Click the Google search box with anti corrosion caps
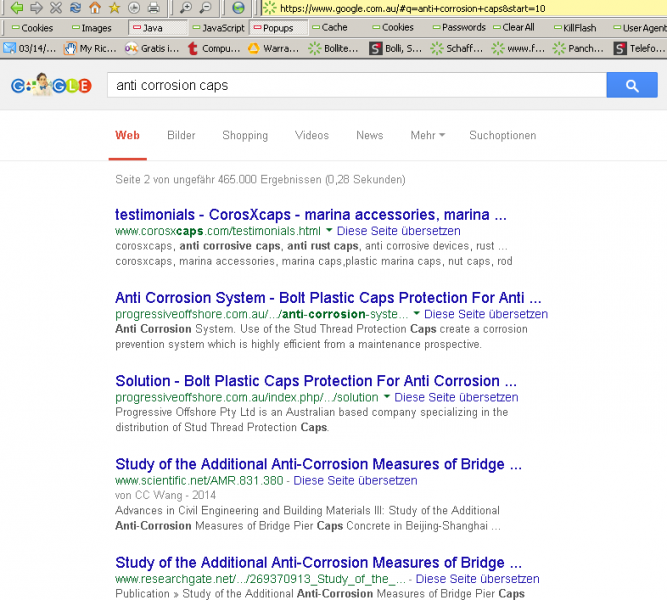Image resolution: width=667 pixels, height=600 pixels. point(356,85)
